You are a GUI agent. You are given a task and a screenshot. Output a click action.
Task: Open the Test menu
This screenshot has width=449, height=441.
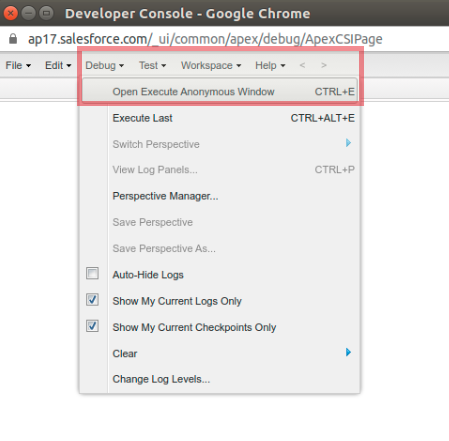pos(152,65)
